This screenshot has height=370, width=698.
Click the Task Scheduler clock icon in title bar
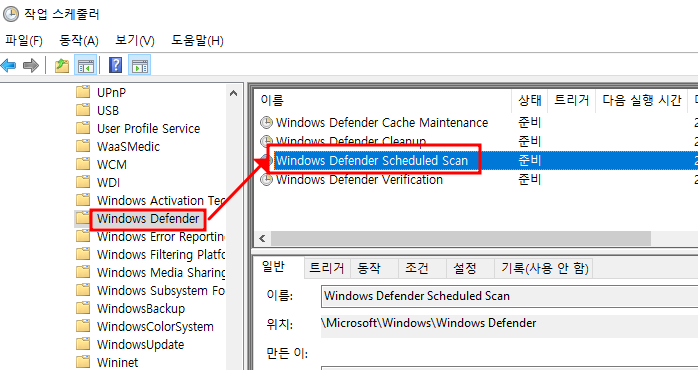10,14
